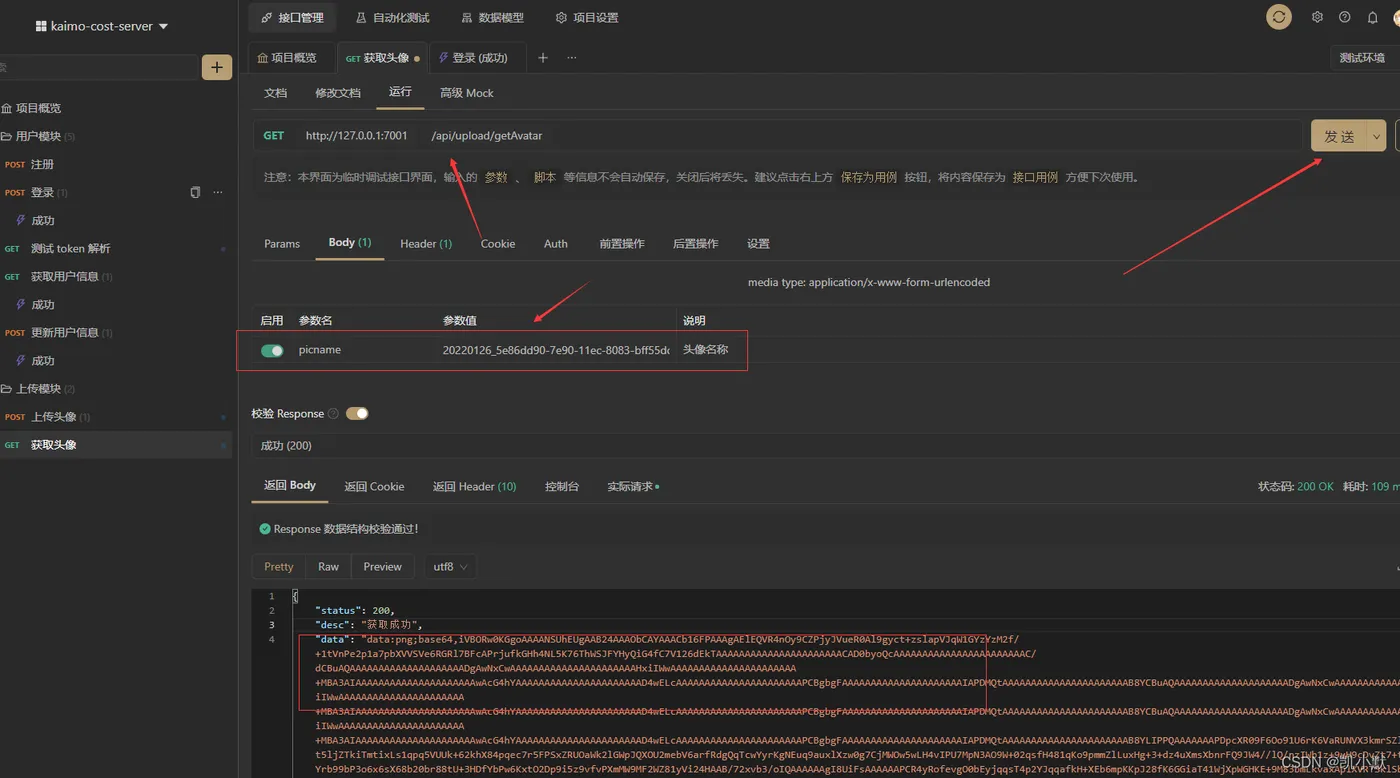Screen dimensions: 1400x778
Task: Open the 测试环境 environment selector
Action: coord(1364,58)
